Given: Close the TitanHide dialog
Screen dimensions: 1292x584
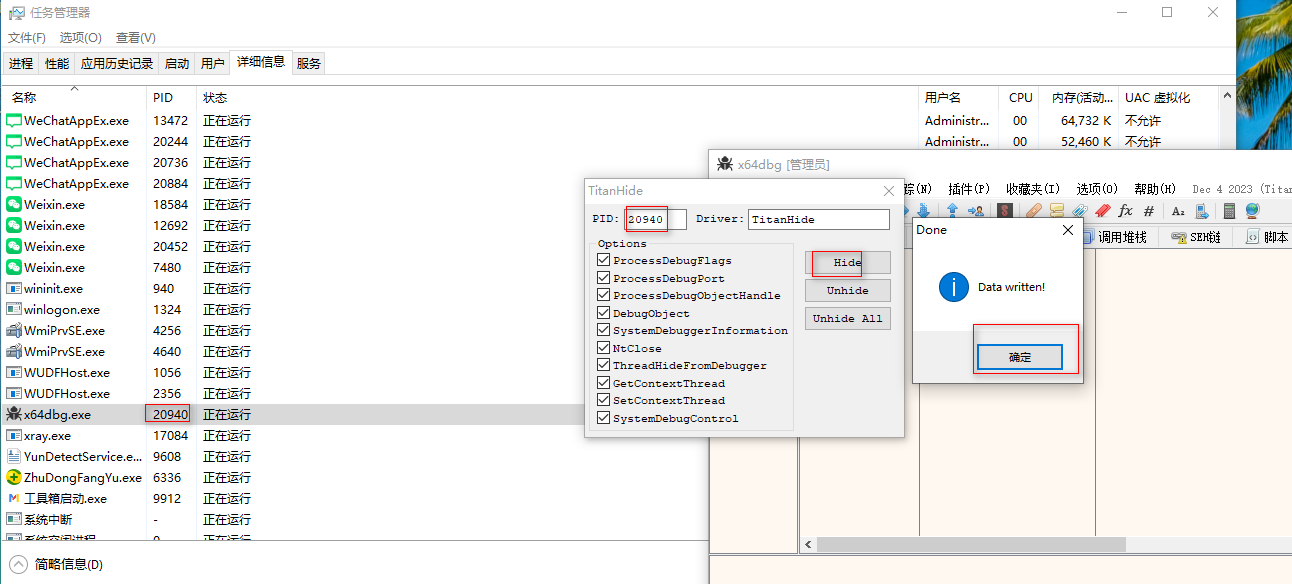Looking at the screenshot, I should [889, 190].
